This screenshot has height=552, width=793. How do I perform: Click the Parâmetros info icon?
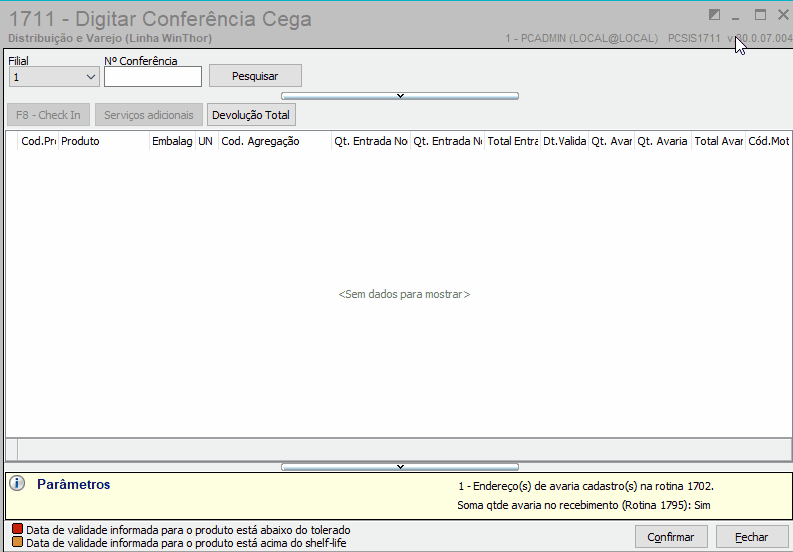point(17,484)
